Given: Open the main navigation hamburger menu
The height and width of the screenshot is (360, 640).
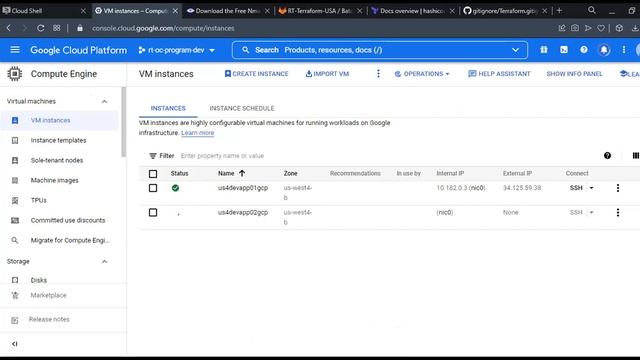Looking at the screenshot, I should (x=15, y=50).
